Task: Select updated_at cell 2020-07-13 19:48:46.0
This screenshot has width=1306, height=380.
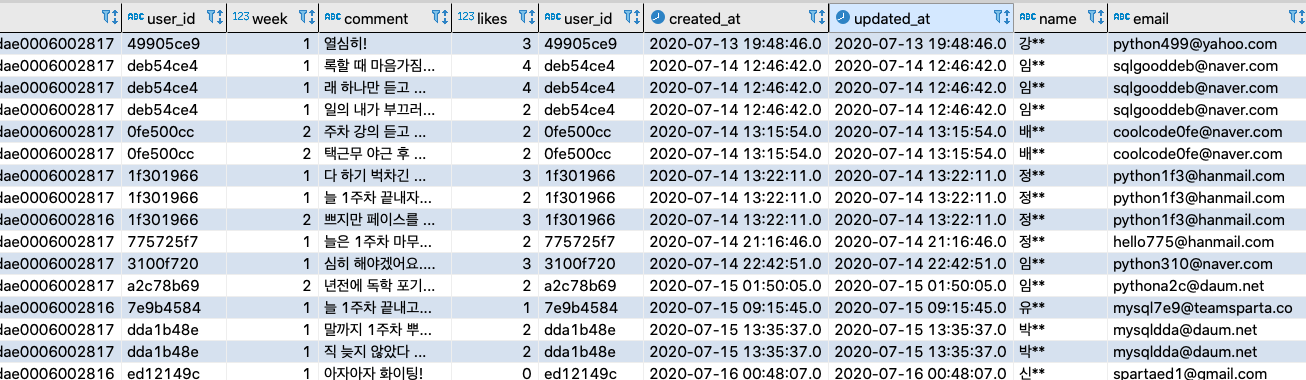Action: (920, 43)
